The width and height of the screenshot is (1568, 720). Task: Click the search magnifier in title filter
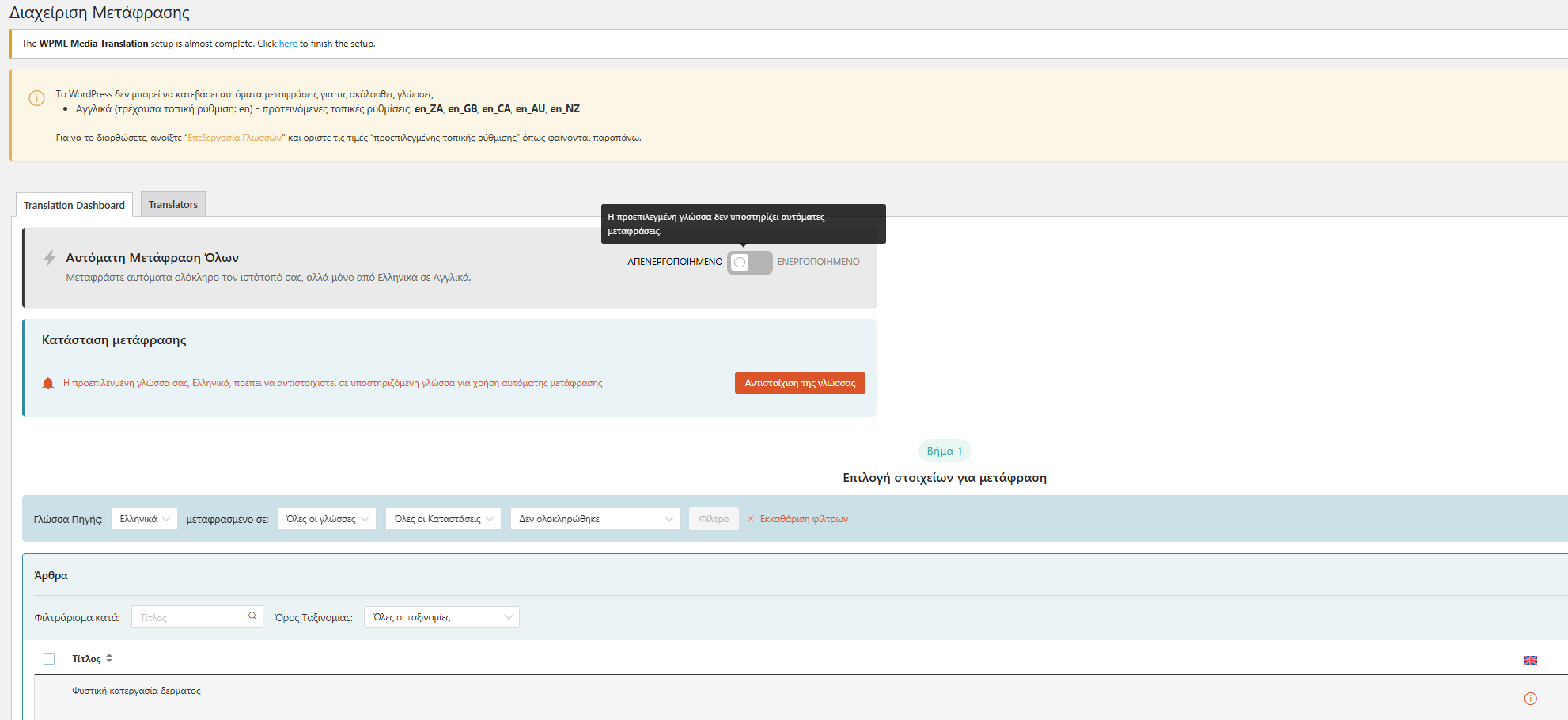[252, 616]
